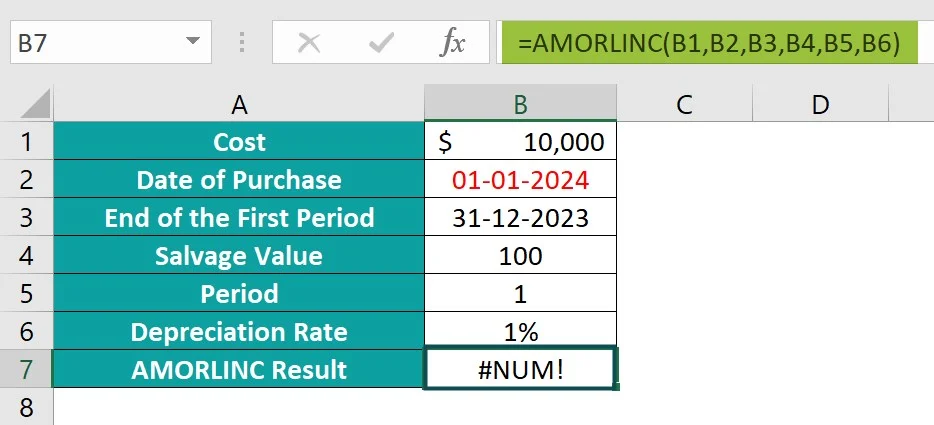
Task: Select row 3 header
Action: (x=26, y=218)
